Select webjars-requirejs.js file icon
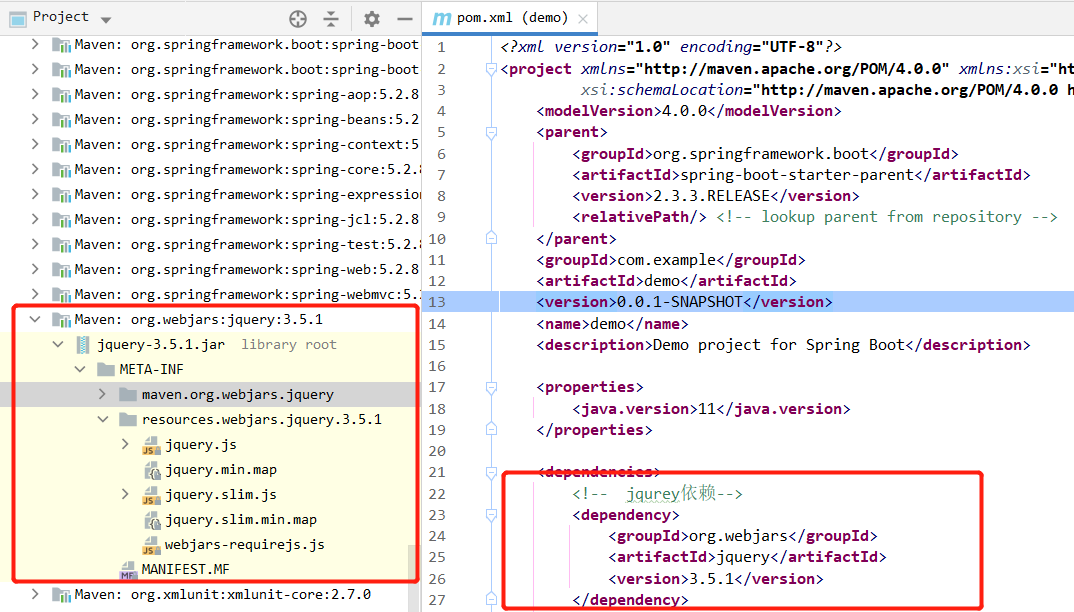Viewport: 1074px width, 612px height. pyautogui.click(x=151, y=546)
